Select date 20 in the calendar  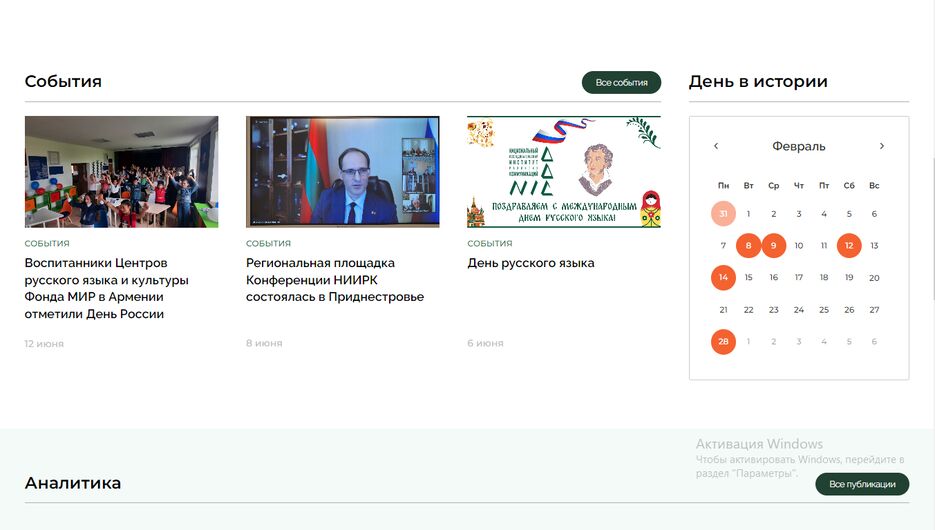pyautogui.click(x=874, y=278)
